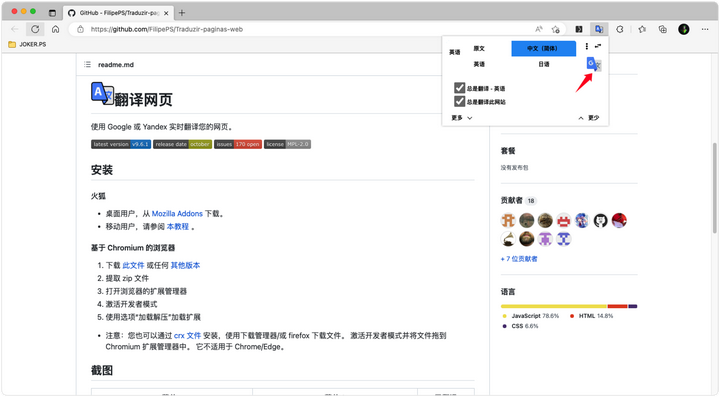Viewport: 720px width, 397px height.
Task: Click the release date october badge
Action: (182, 144)
